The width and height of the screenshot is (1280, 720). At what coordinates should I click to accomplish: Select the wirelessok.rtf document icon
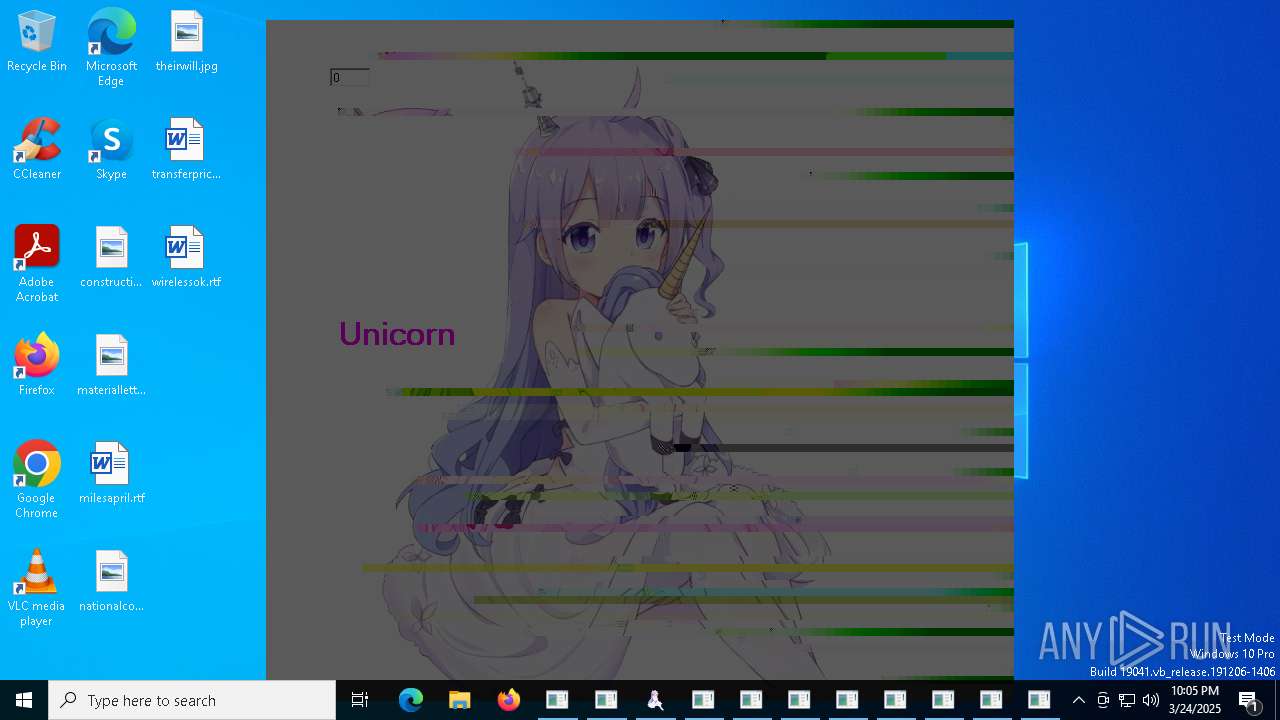click(x=186, y=258)
